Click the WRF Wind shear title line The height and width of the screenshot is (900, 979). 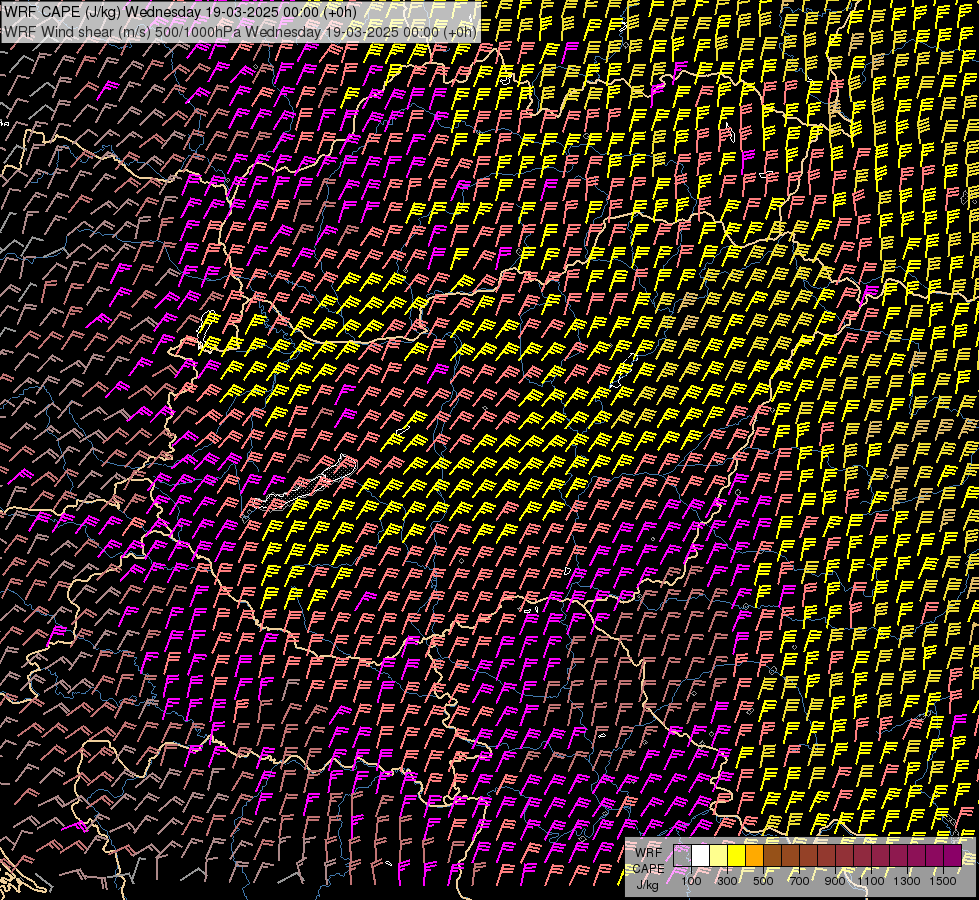click(x=240, y=31)
